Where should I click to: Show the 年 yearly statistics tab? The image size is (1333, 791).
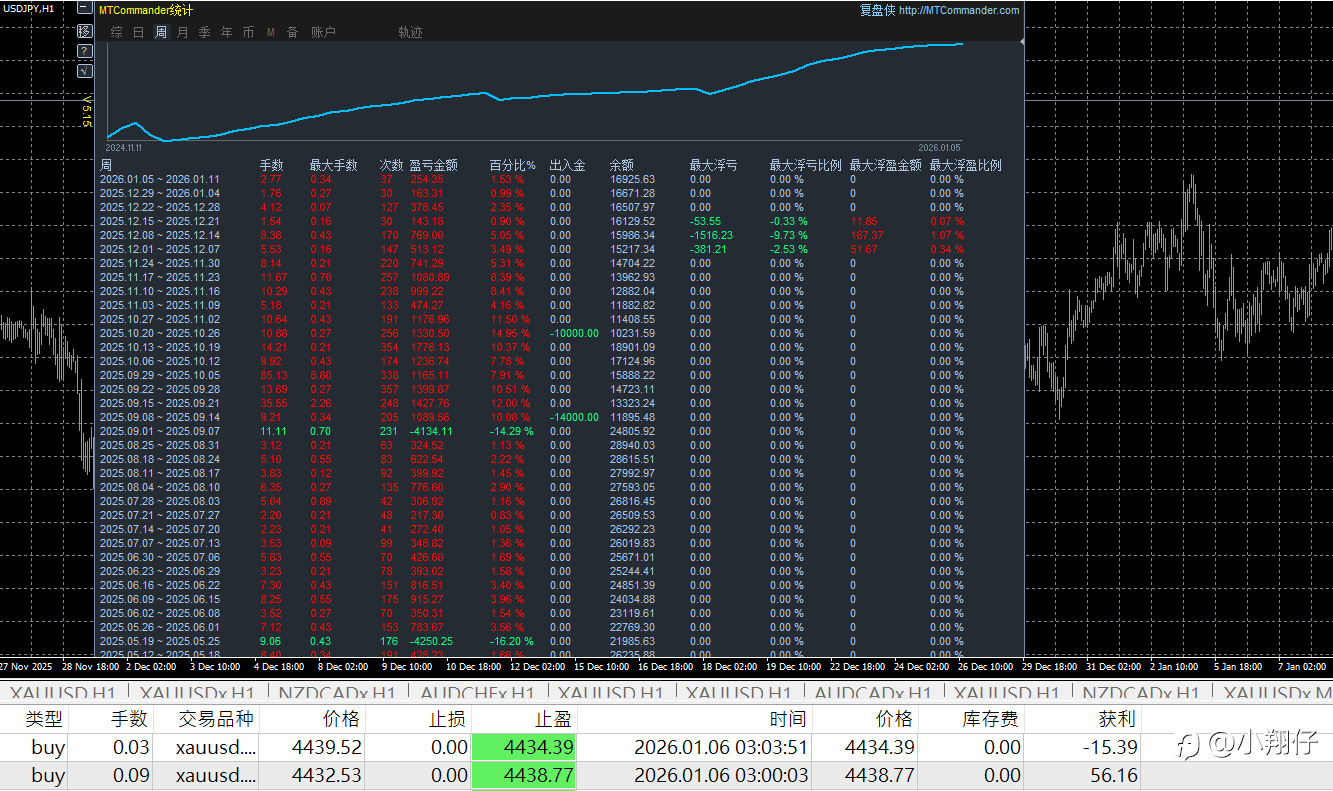point(226,32)
